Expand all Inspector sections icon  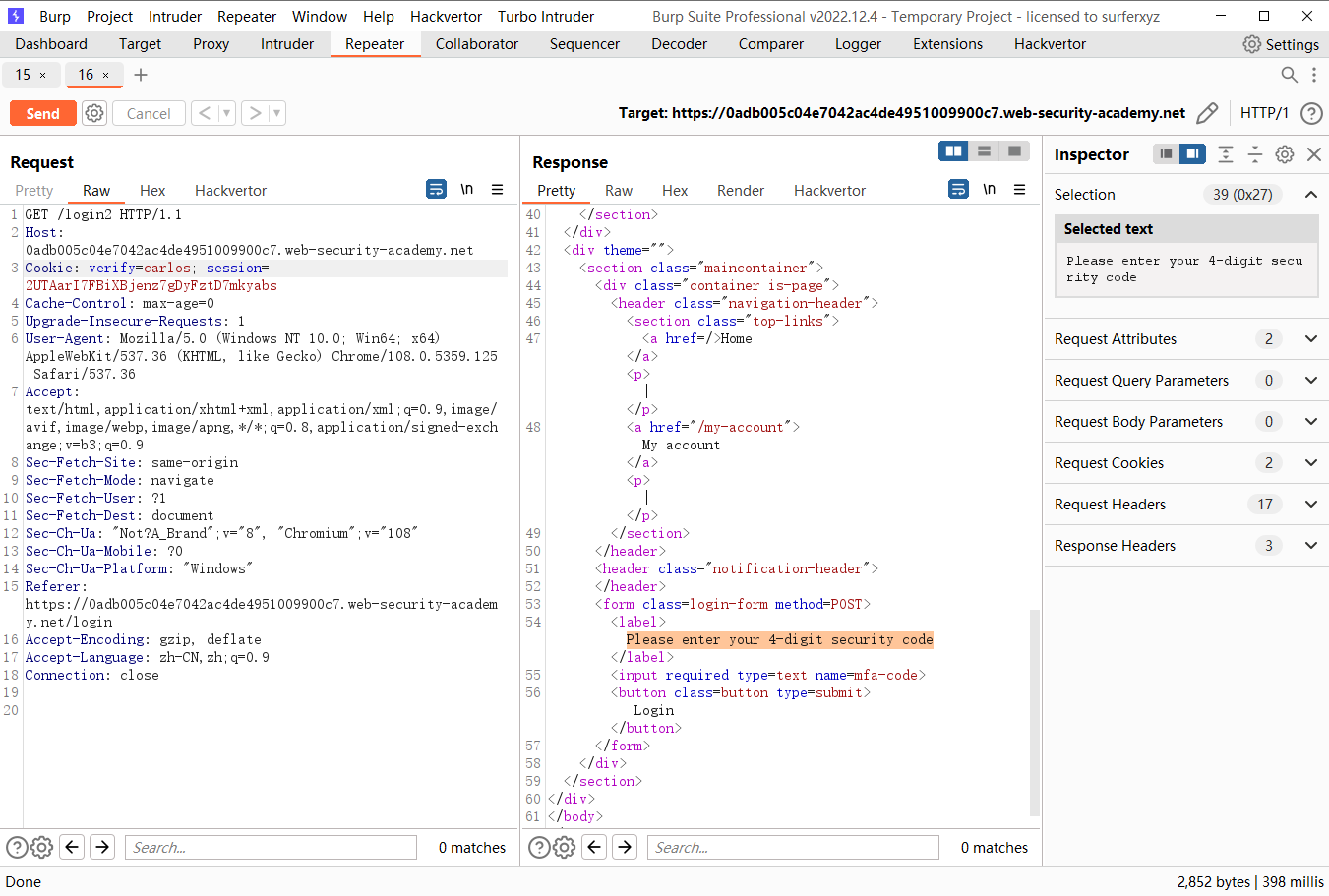1226,154
